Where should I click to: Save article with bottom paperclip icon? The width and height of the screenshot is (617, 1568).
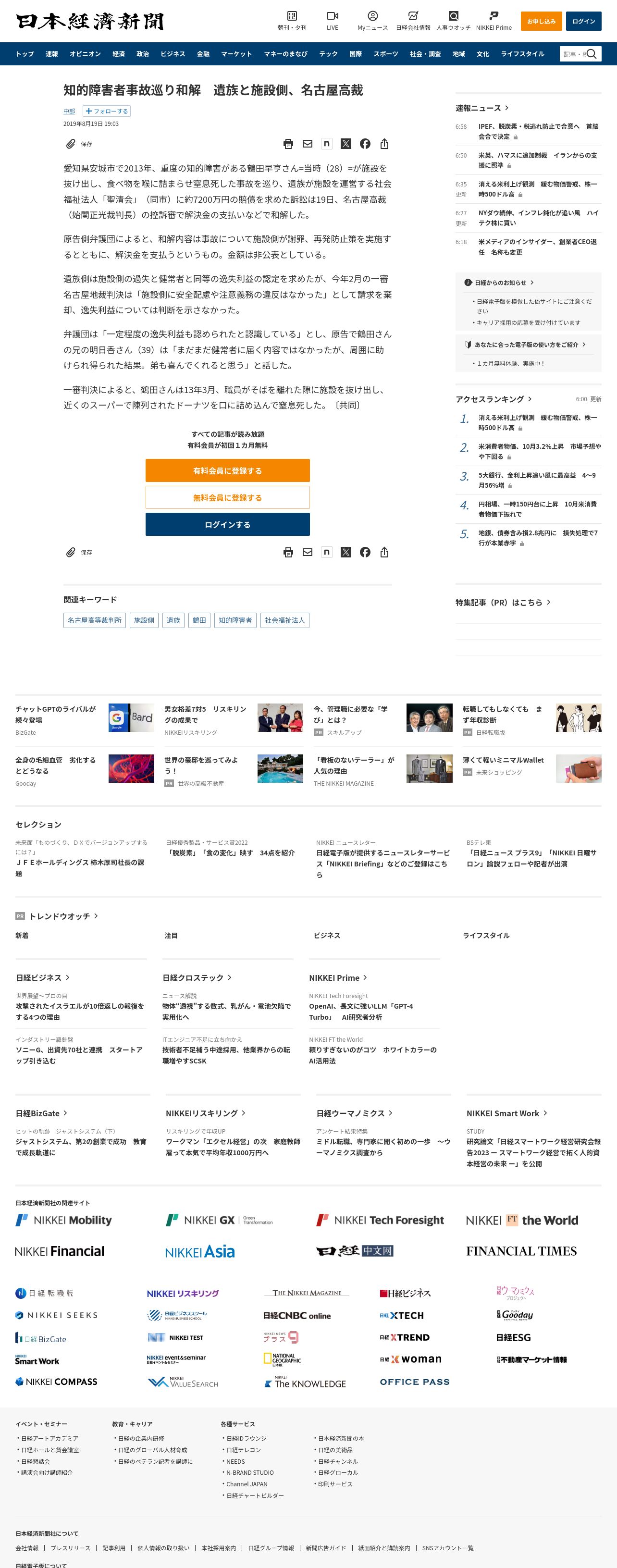(x=71, y=552)
